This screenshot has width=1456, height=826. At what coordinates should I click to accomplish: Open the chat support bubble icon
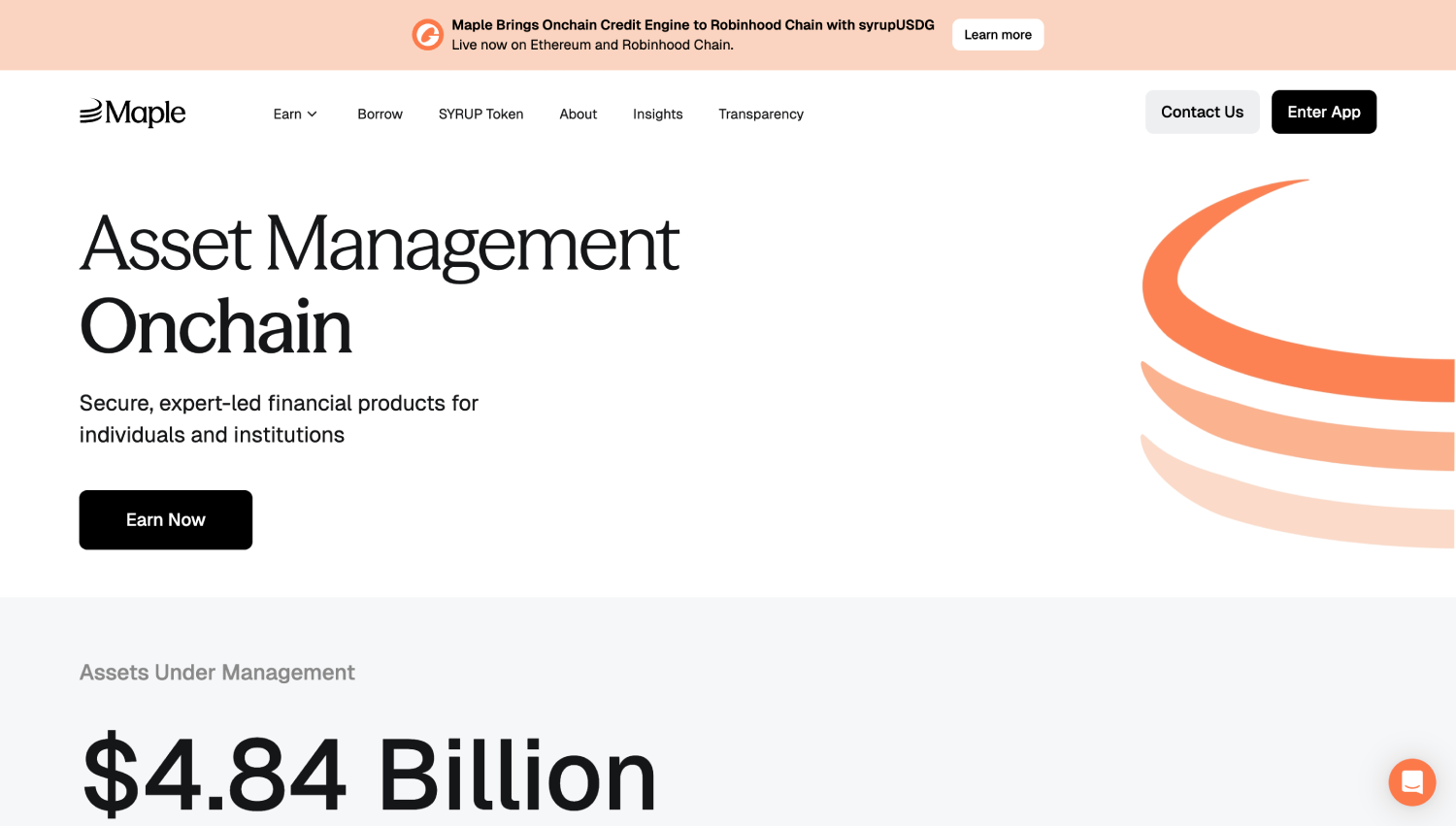[x=1411, y=781]
